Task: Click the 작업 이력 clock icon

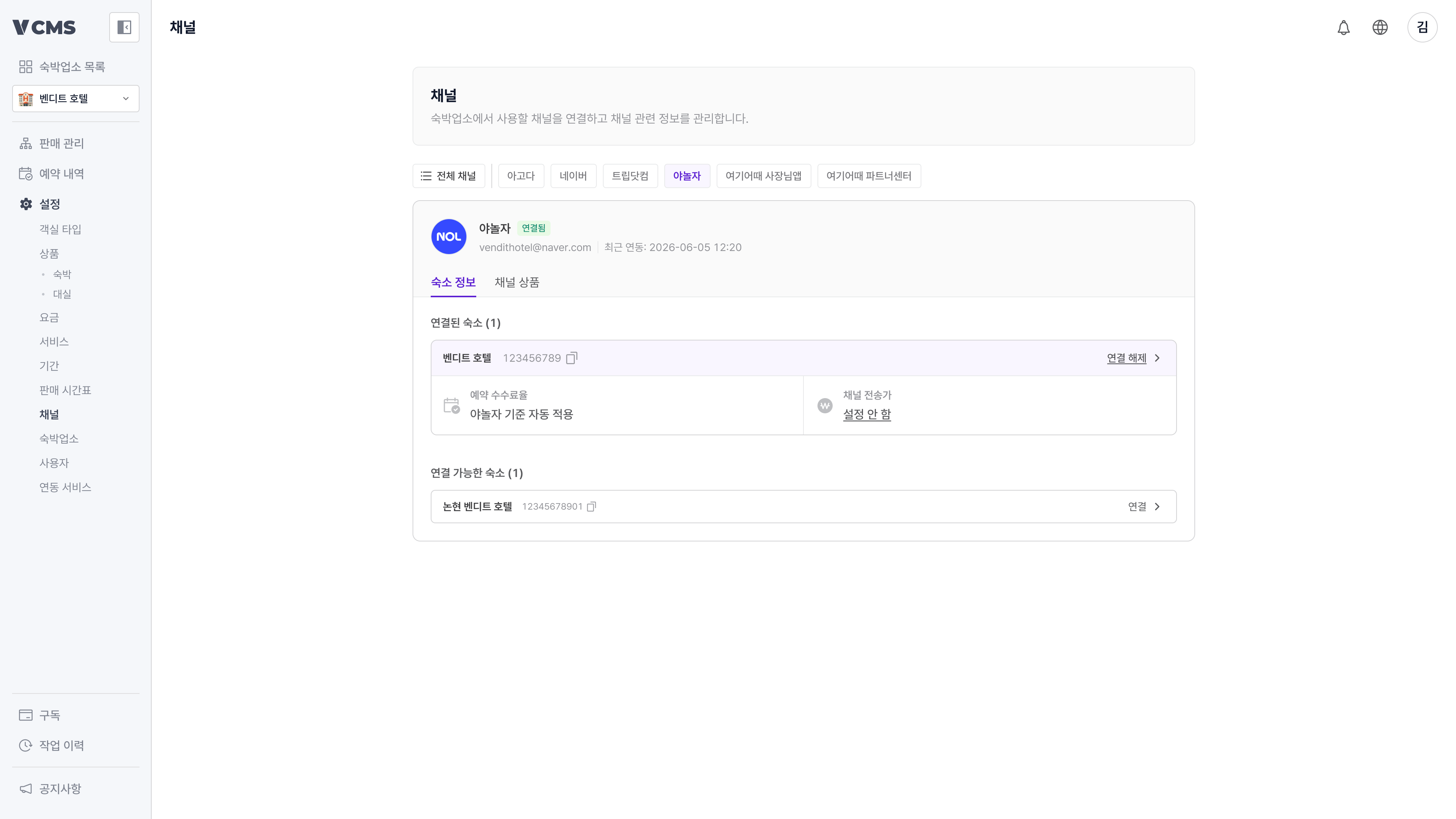Action: [x=25, y=745]
